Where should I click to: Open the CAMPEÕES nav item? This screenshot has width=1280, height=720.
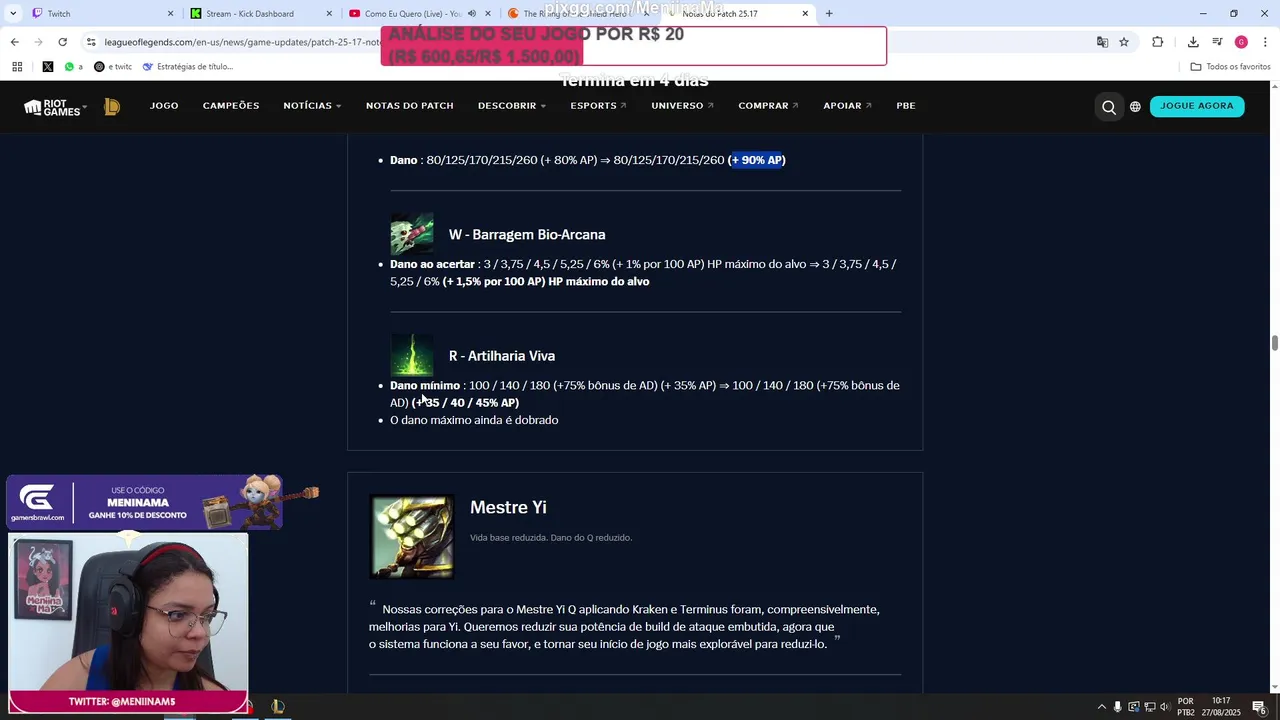tap(231, 106)
